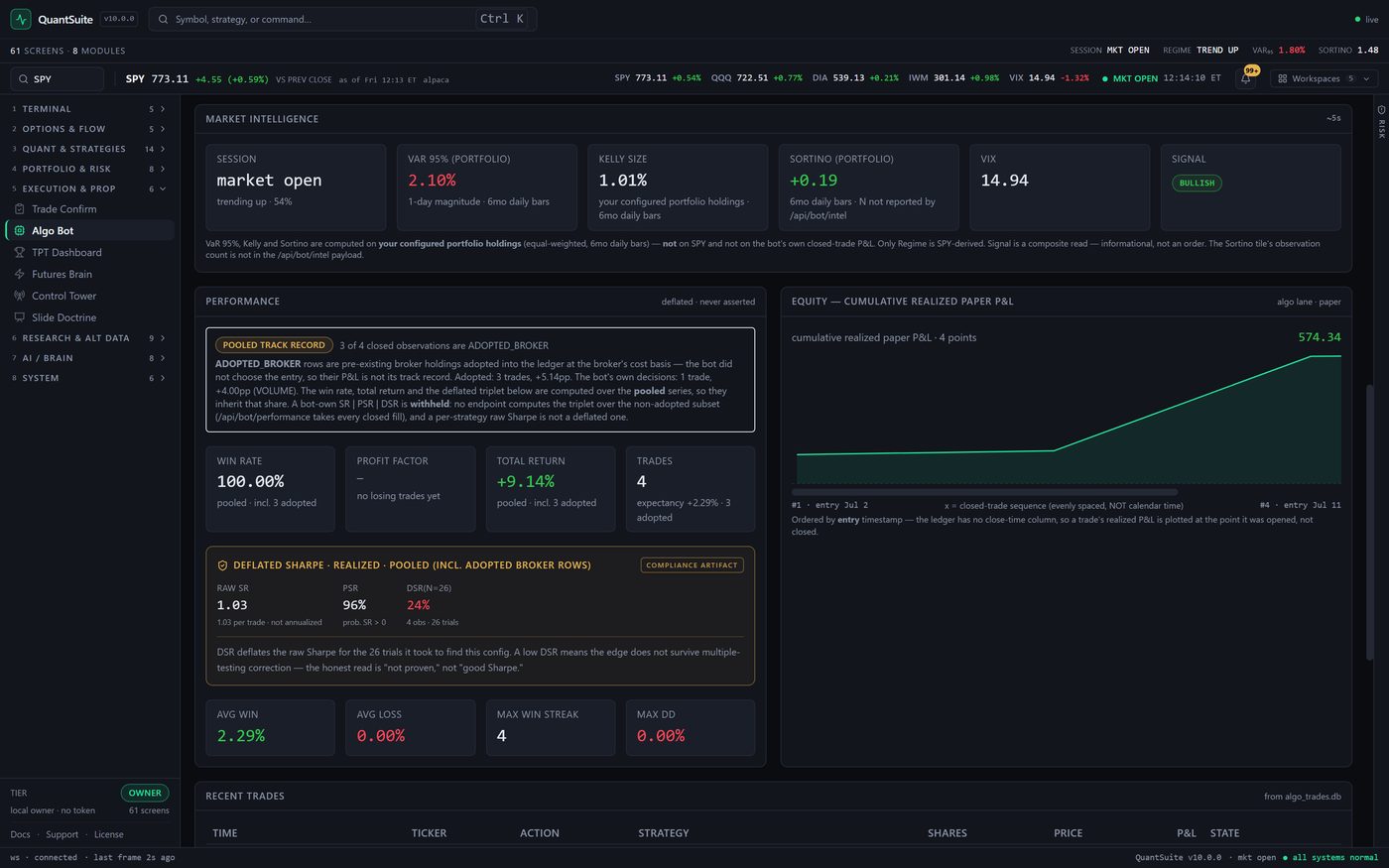Click the SORTINO (PORTFOLIO) +0.19 tile

tap(868, 187)
